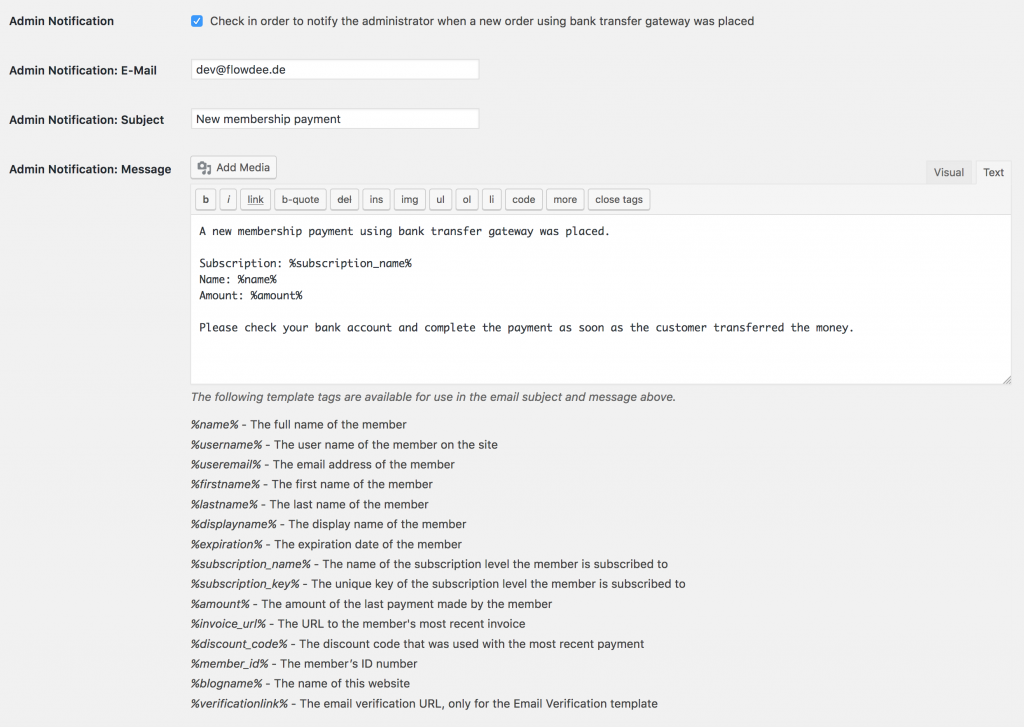Insert list item with li button
Screen dimensions: 1024x727
click(x=492, y=200)
